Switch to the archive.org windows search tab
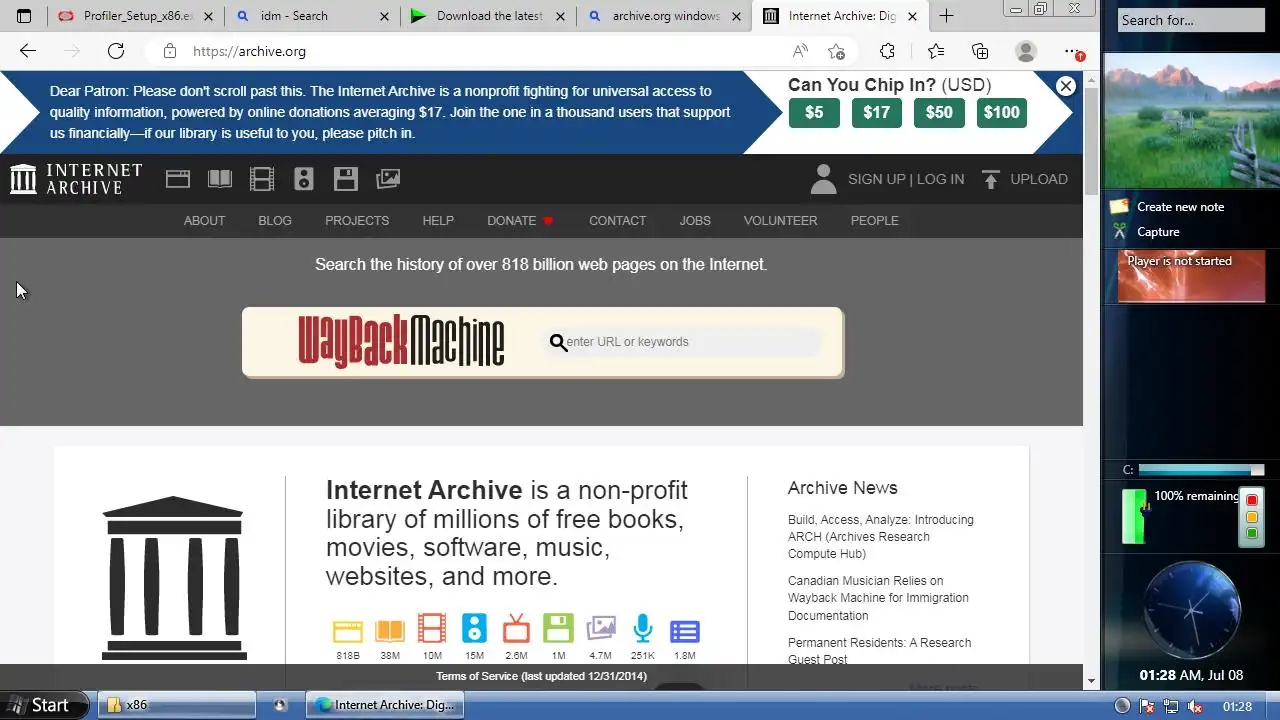The image size is (1280, 720). click(x=664, y=16)
